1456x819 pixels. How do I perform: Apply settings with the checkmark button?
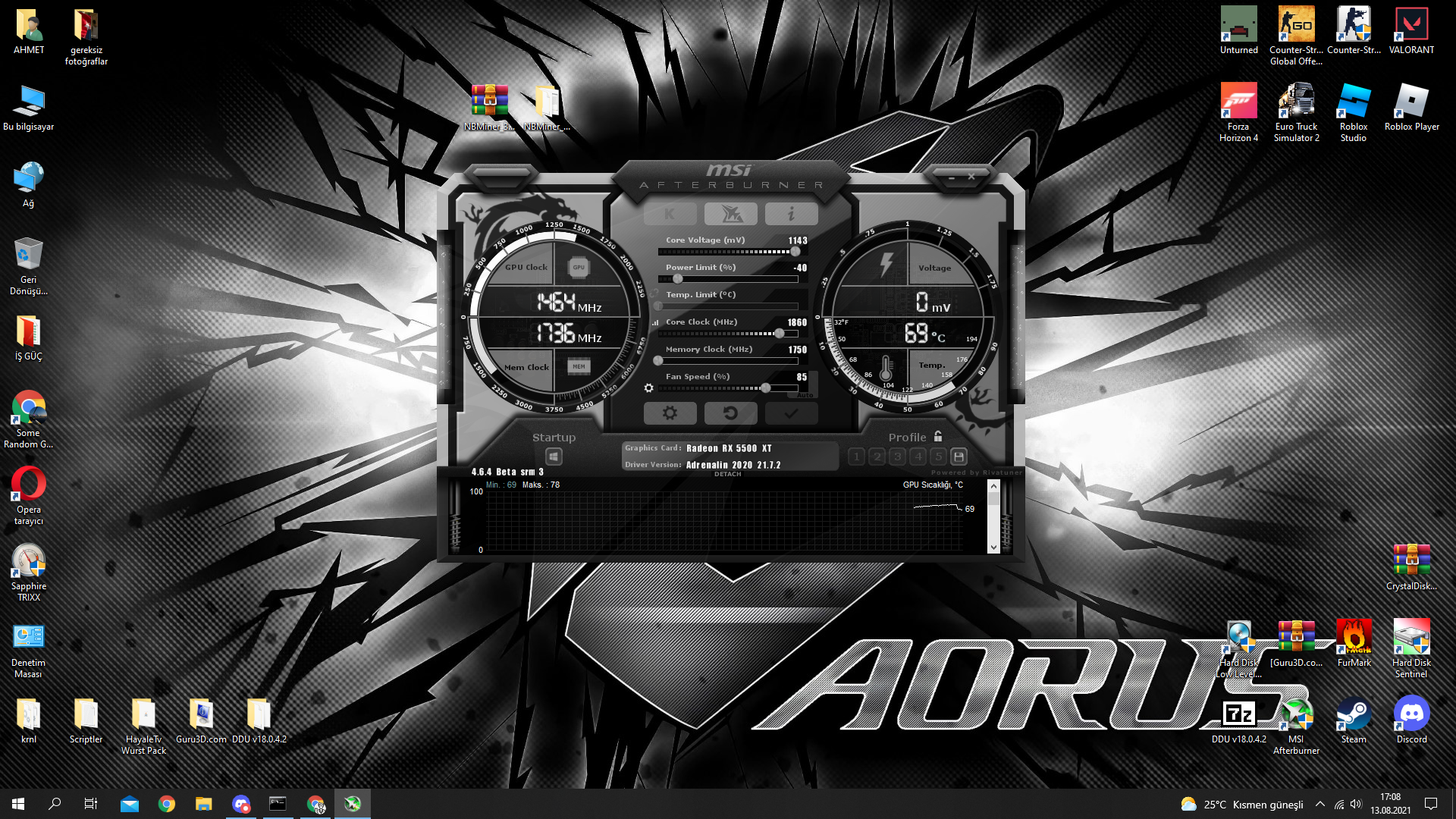791,413
